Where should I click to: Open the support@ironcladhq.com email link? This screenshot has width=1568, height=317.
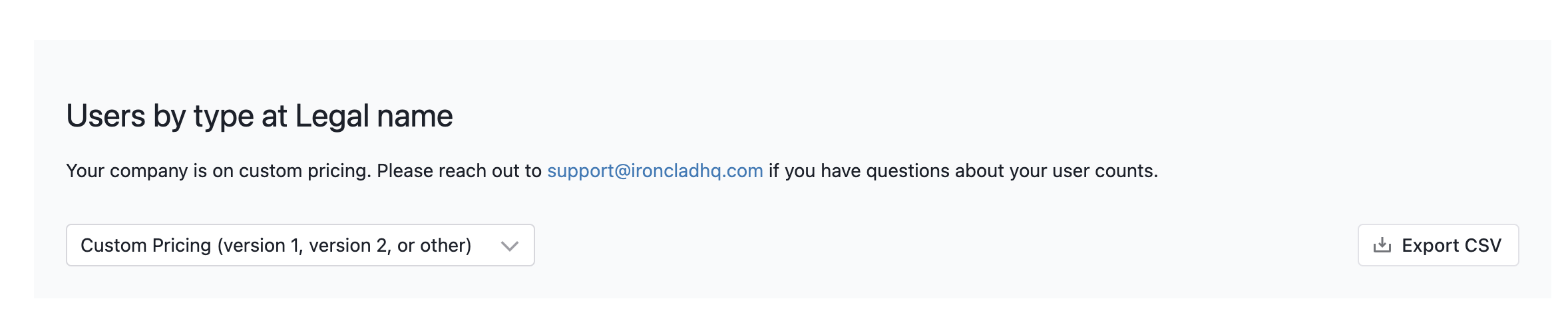655,171
